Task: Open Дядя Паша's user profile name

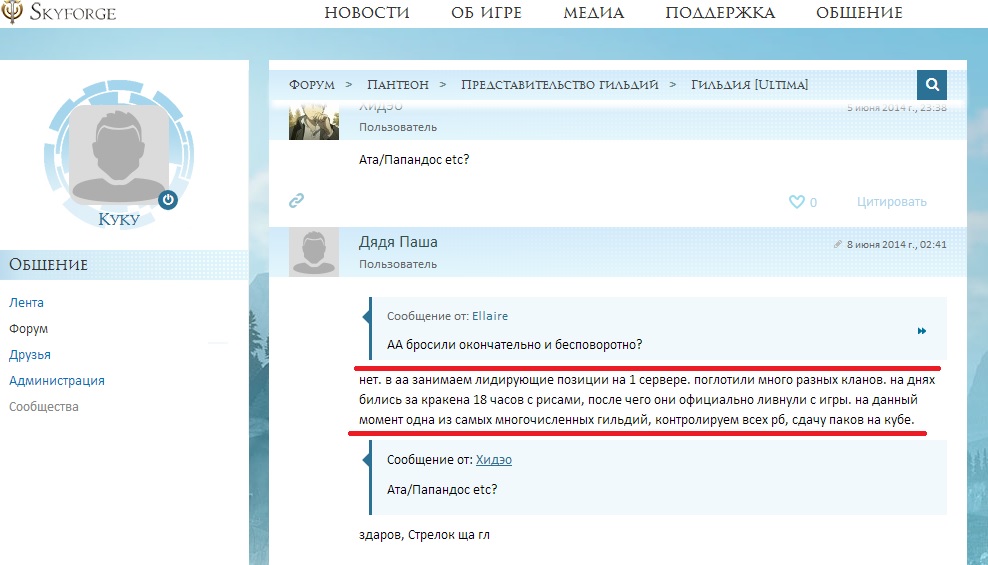Action: pyautogui.click(x=398, y=242)
